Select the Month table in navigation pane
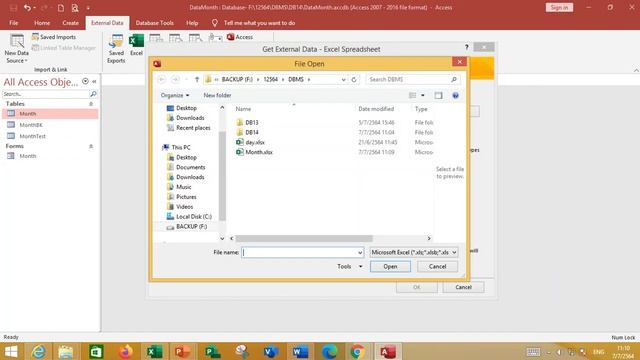This screenshot has height=360, width=640. [x=50, y=113]
